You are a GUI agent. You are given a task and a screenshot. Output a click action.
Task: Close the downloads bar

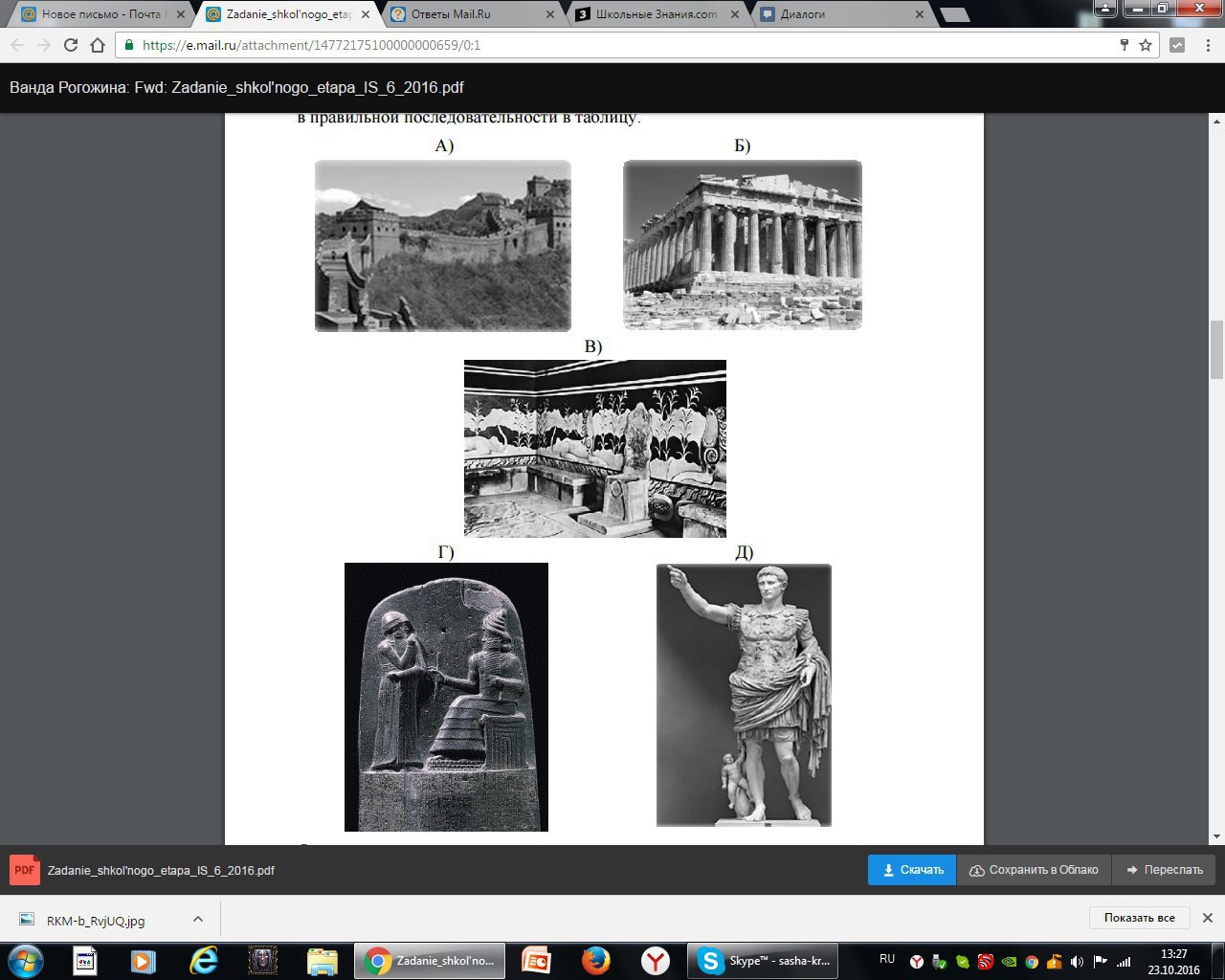click(1207, 918)
